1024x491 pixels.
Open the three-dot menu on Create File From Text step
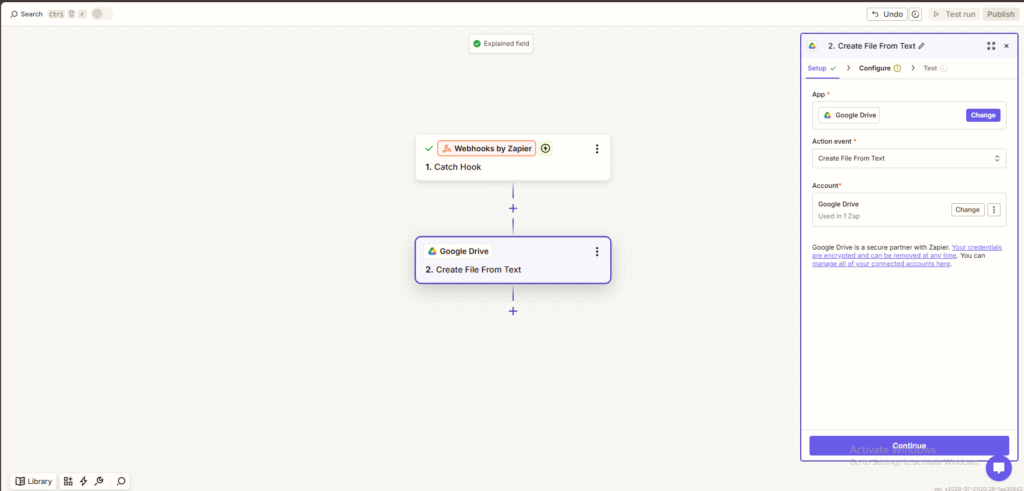(x=596, y=251)
